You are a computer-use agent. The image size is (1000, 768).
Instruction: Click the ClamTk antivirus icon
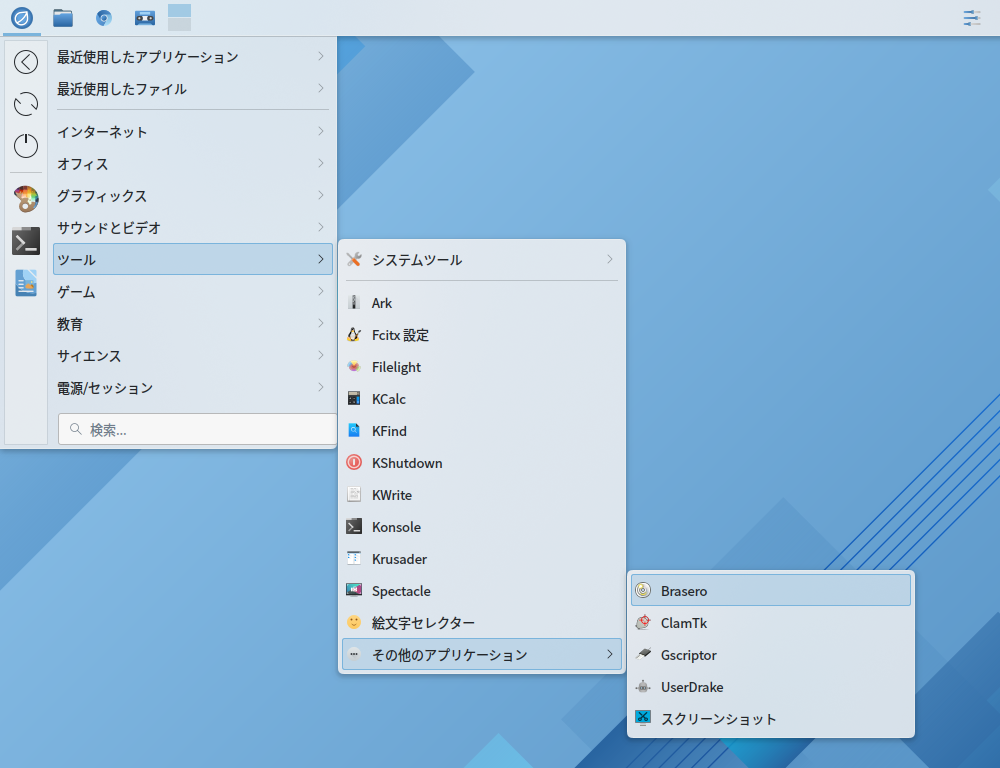[x=643, y=623]
